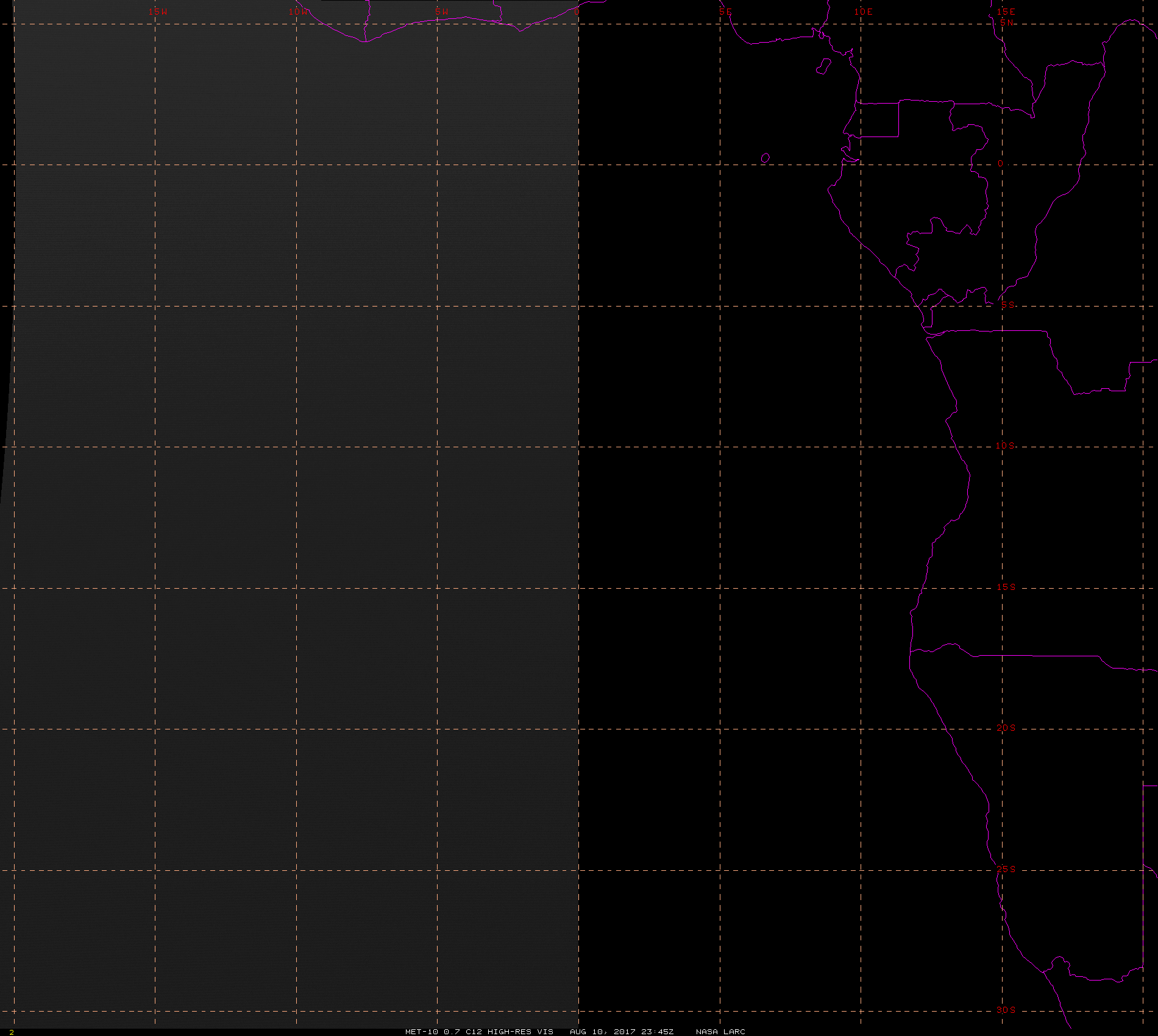This screenshot has width=1158, height=1036.
Task: Select the AUG 10, 2017 23:45Z timestamp
Action: coord(622,1031)
